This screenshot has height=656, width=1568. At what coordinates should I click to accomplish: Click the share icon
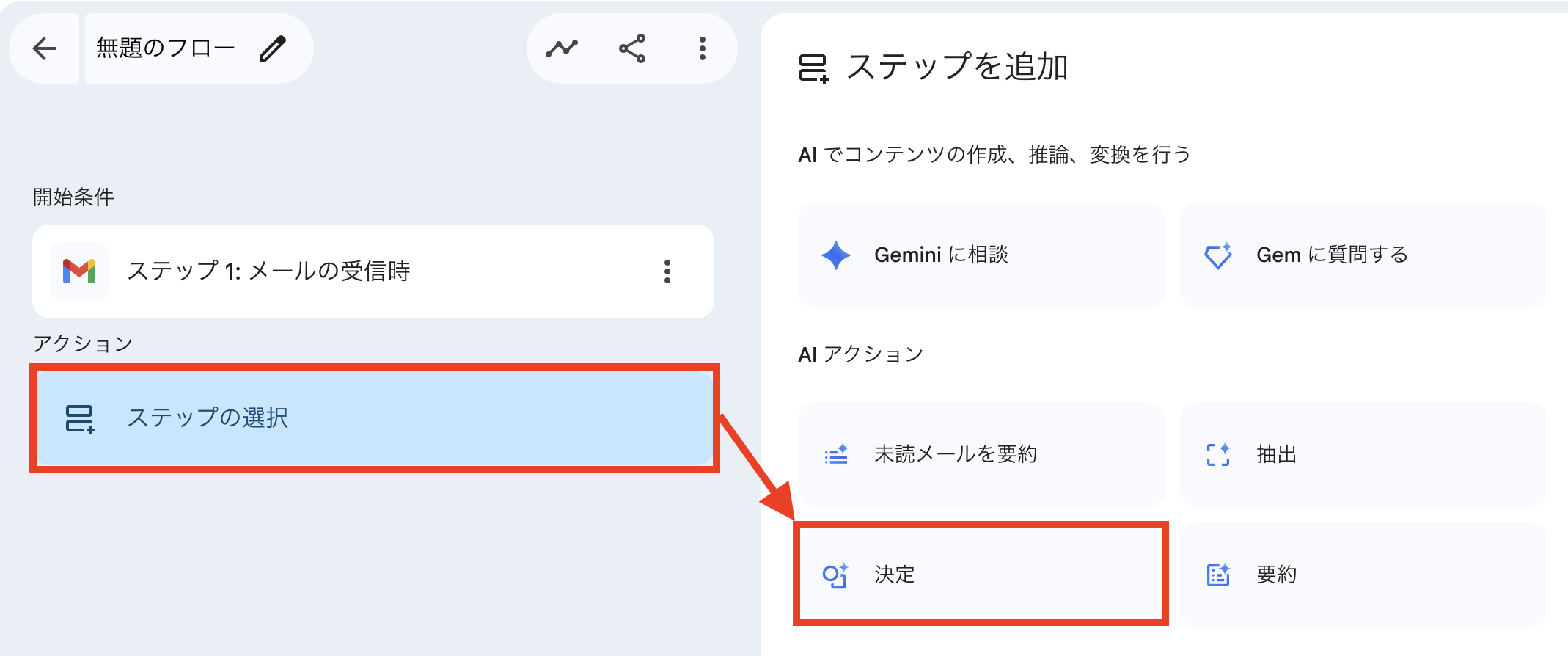632,48
